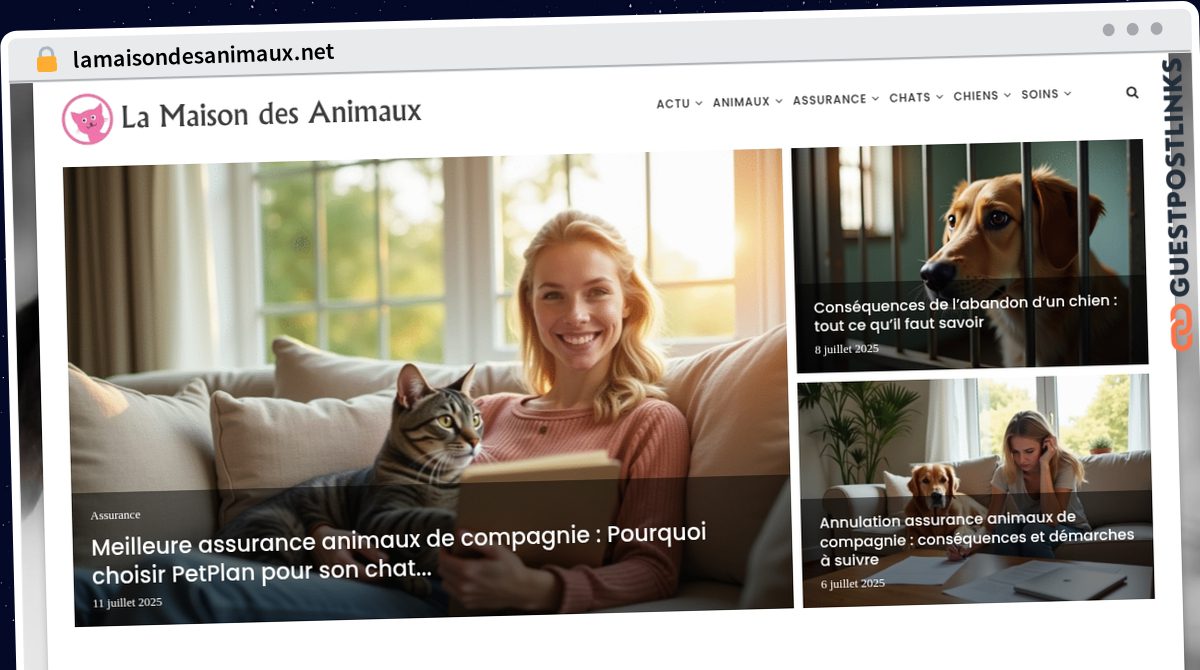The image size is (1200, 670).
Task: Click the 11 juillet 2025 date
Action: 127,603
